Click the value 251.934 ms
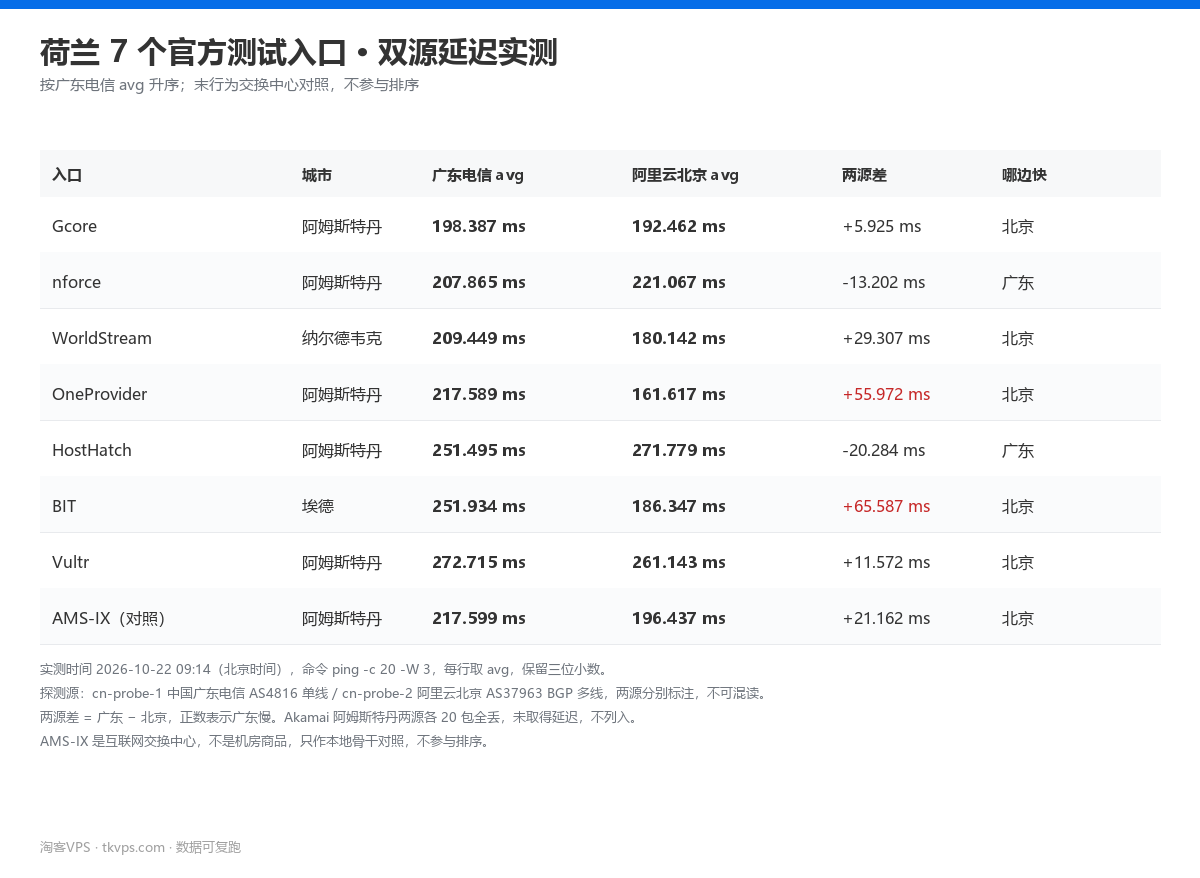Screen dimensions: 1200x878 pos(479,506)
